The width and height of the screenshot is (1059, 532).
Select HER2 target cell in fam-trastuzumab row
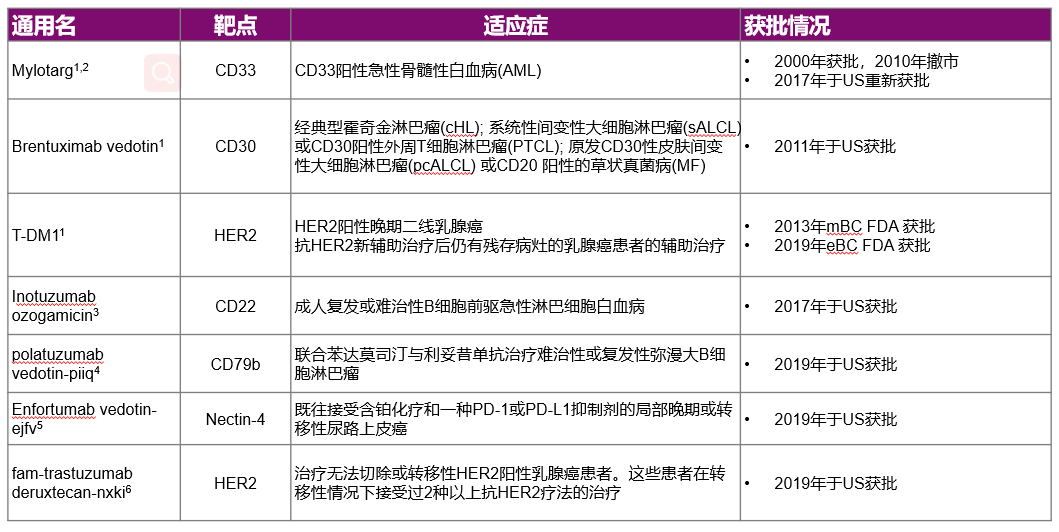pos(236,483)
